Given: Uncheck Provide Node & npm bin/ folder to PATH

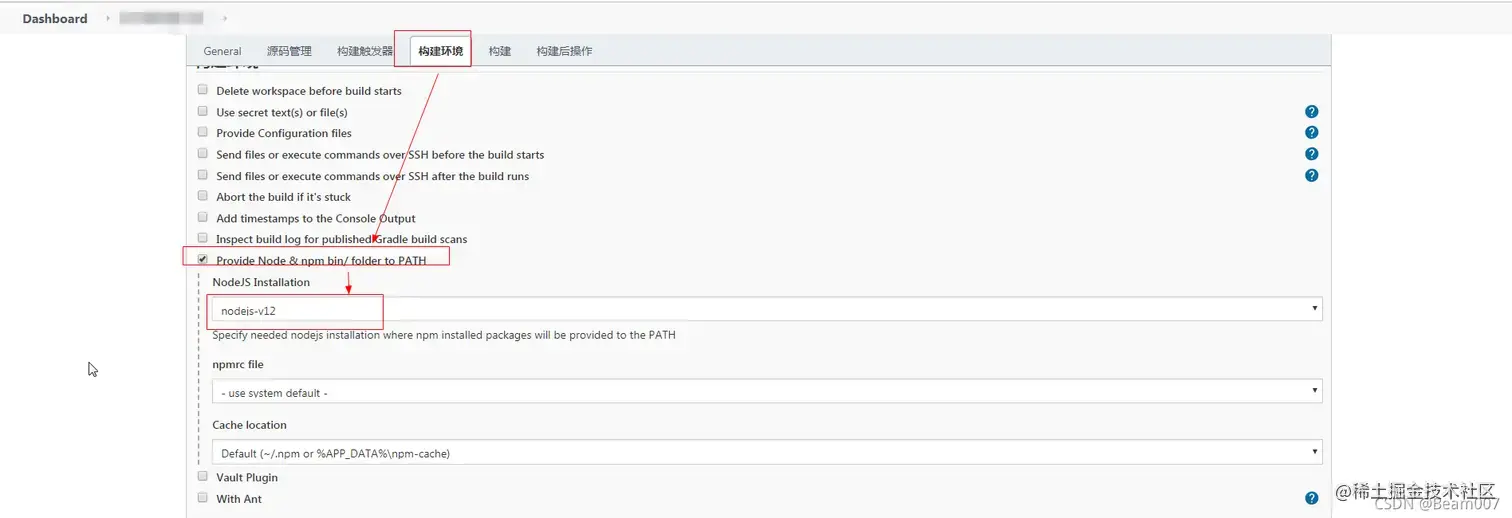Looking at the screenshot, I should pos(202,259).
